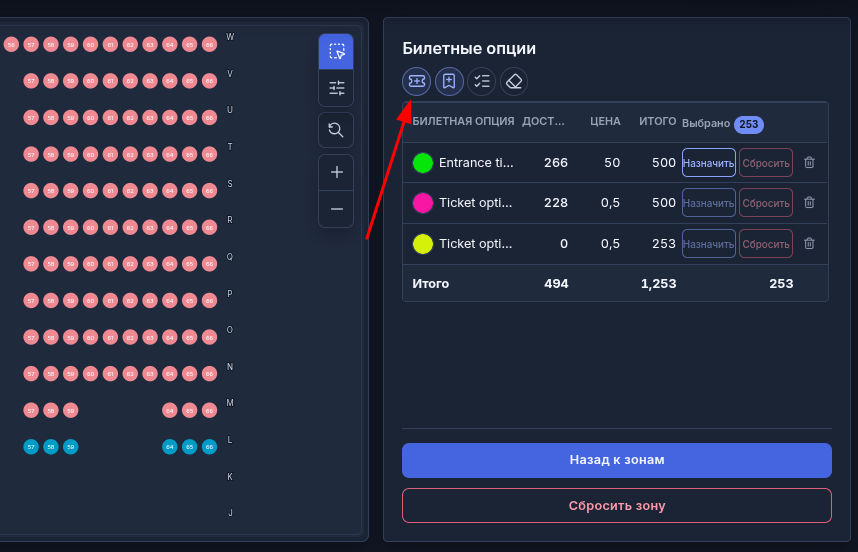Open the checklist icon button

point(482,82)
